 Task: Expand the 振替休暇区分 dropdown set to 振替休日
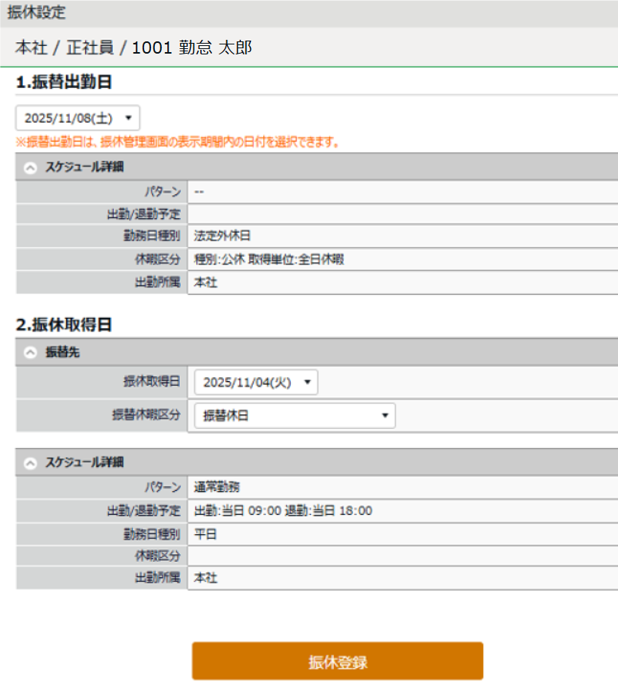[x=294, y=416]
